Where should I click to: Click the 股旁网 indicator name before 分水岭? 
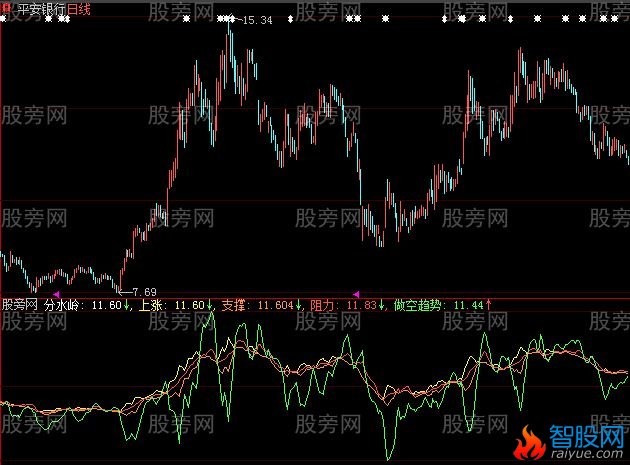(x=20, y=305)
